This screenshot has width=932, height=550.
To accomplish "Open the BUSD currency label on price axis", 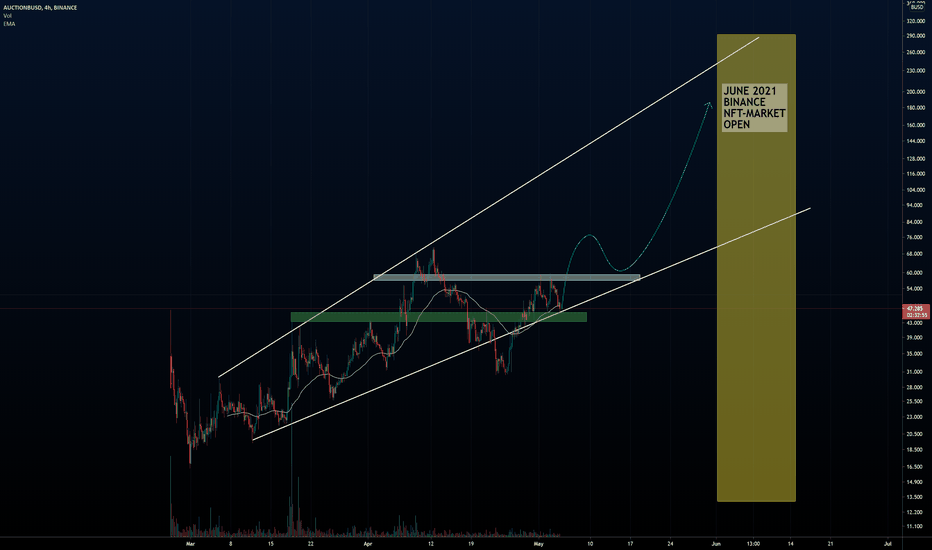I will point(917,7).
